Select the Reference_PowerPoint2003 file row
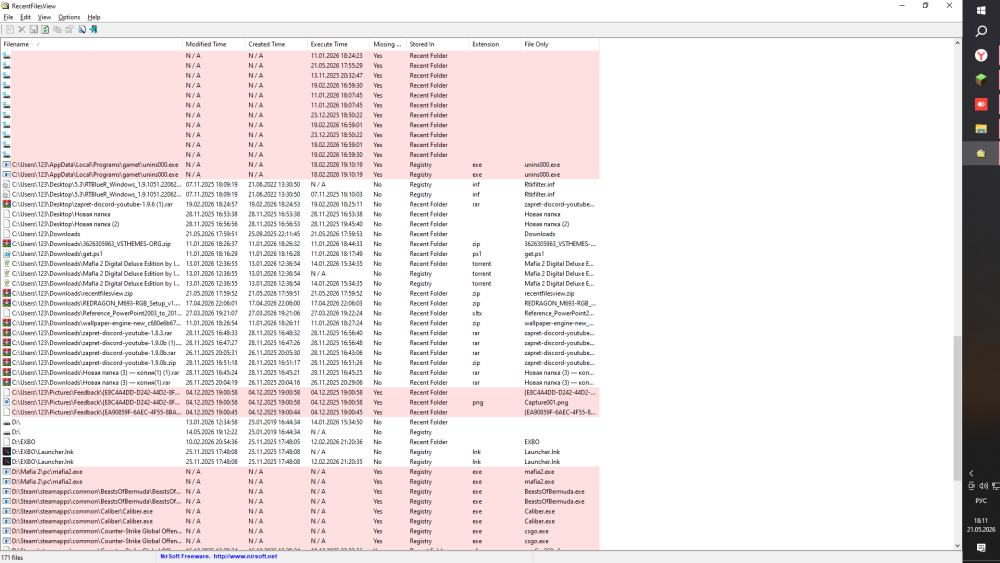 (x=300, y=313)
